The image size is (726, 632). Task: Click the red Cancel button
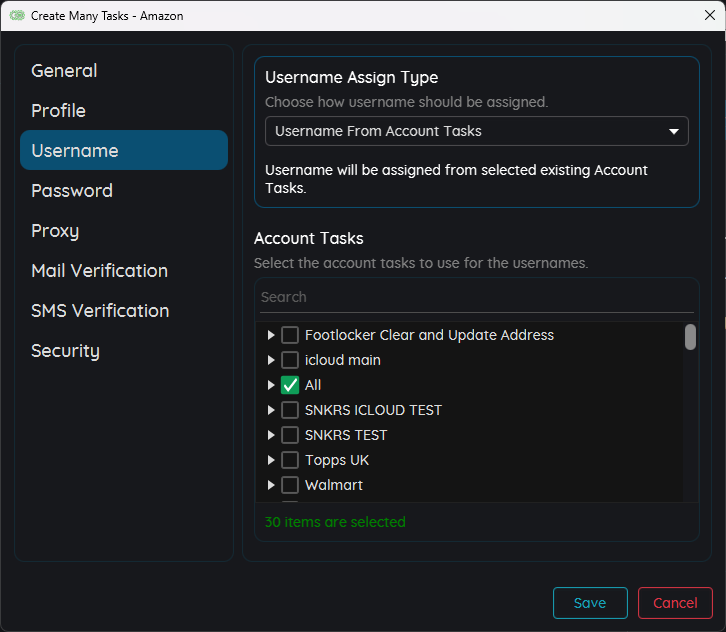point(675,603)
